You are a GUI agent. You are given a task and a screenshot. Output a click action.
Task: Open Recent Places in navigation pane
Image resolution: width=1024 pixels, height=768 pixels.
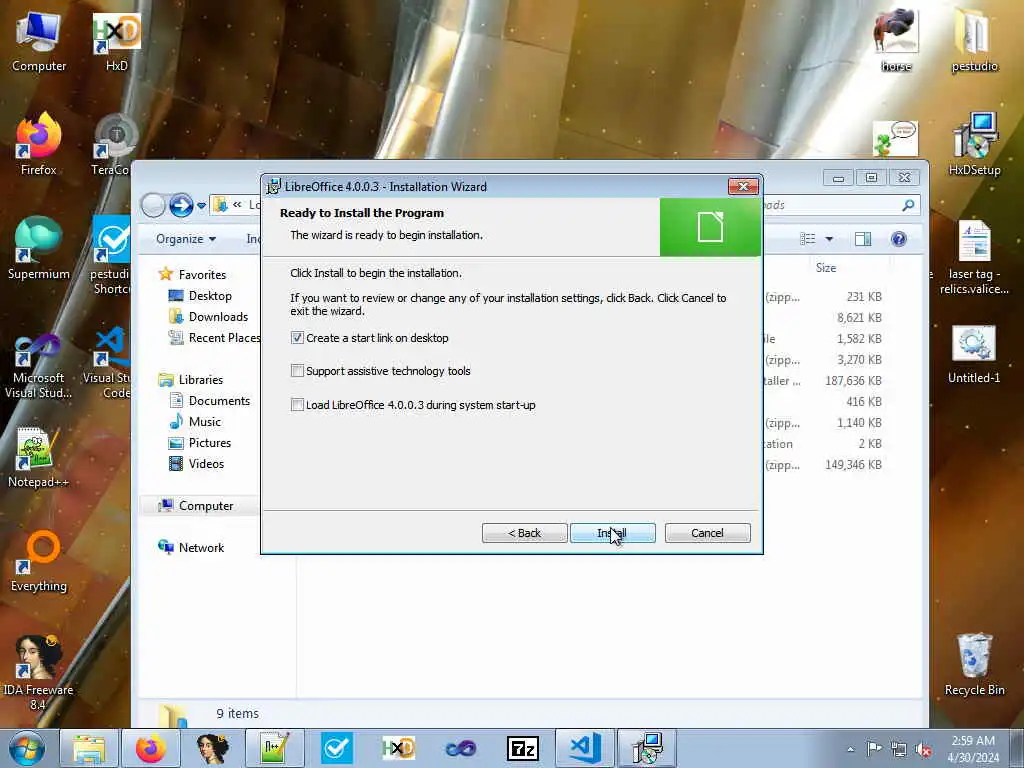tap(224, 338)
